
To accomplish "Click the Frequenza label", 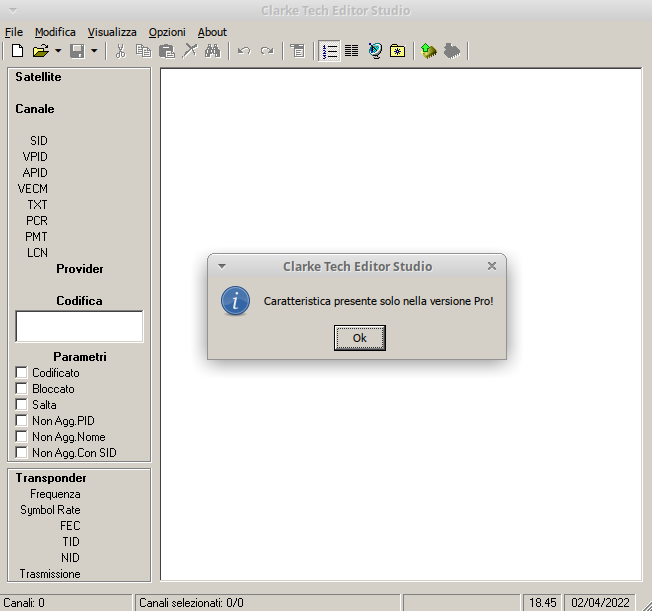I will click(55, 494).
